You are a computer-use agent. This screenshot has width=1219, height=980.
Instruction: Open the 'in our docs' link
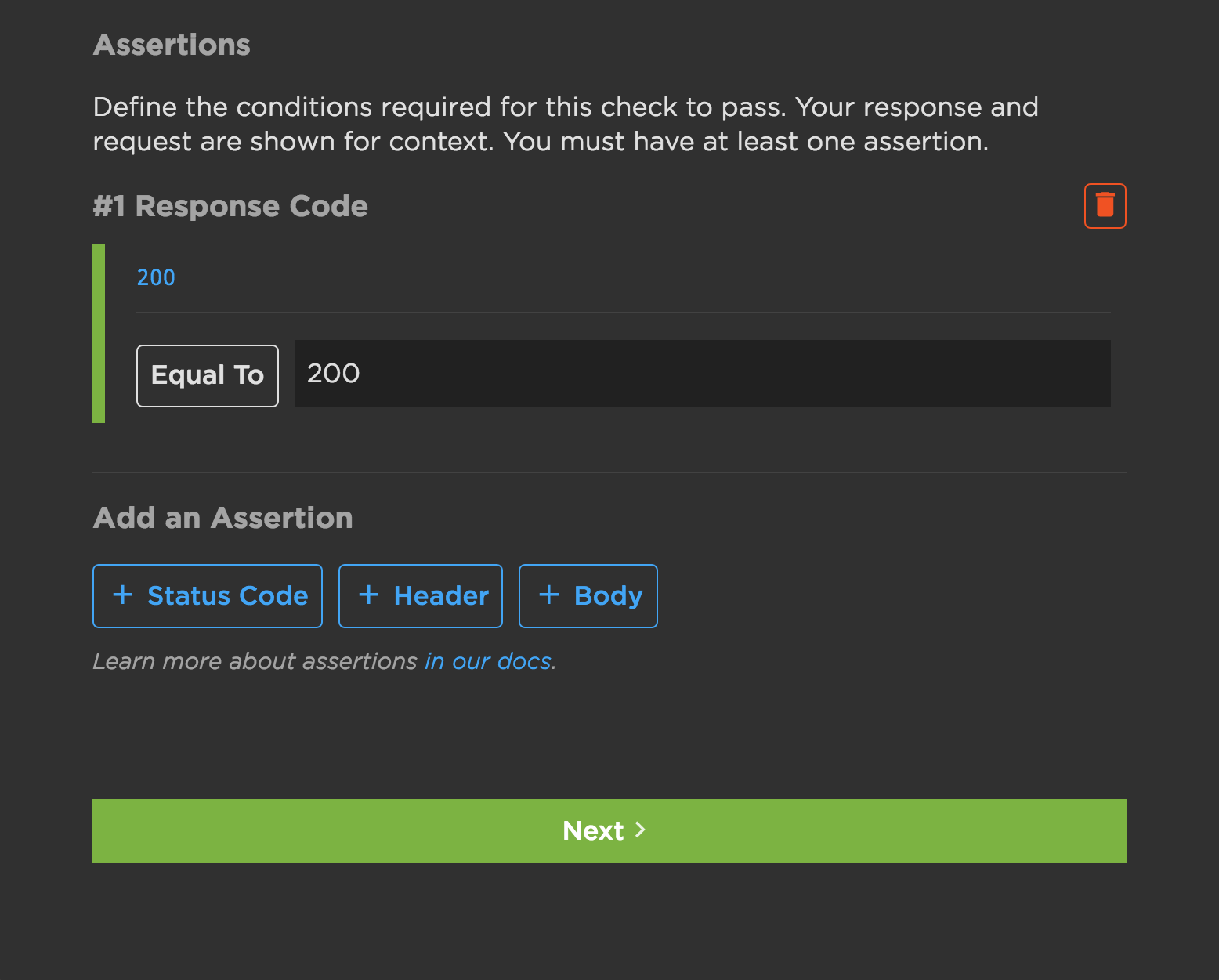(488, 661)
